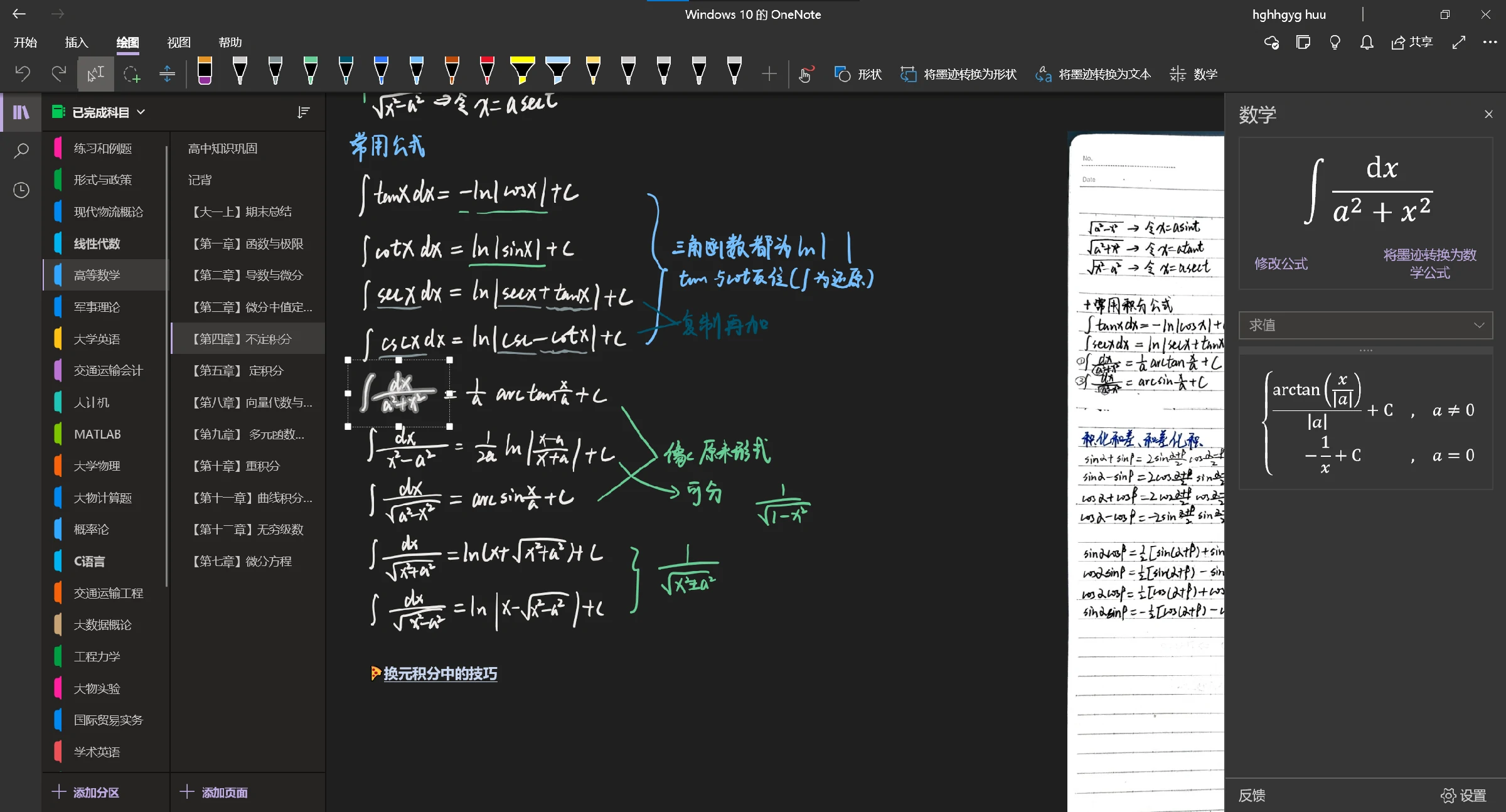Image resolution: width=1506 pixels, height=812 pixels.
Task: Close the 数学 pane
Action: 1488,114
